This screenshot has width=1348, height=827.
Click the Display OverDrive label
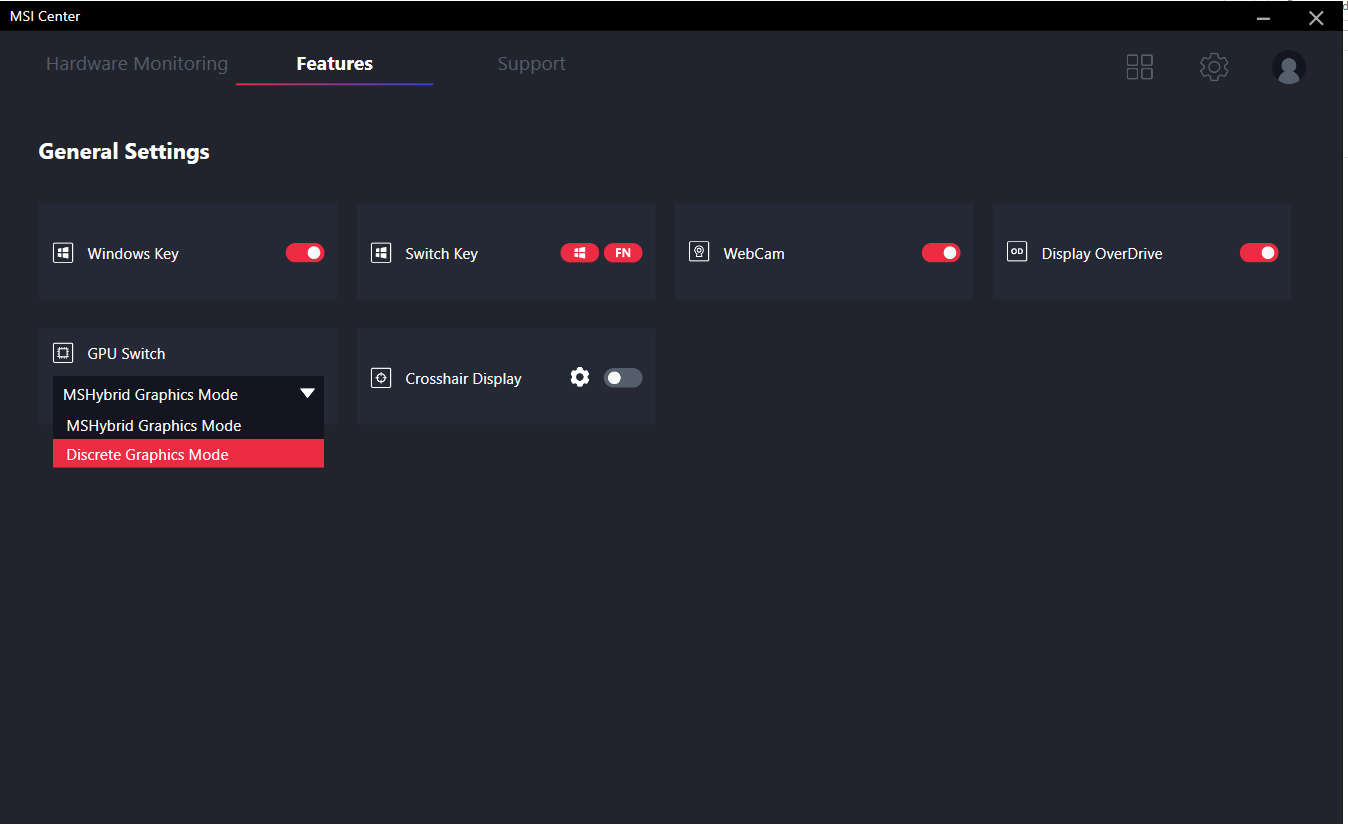[1102, 254]
